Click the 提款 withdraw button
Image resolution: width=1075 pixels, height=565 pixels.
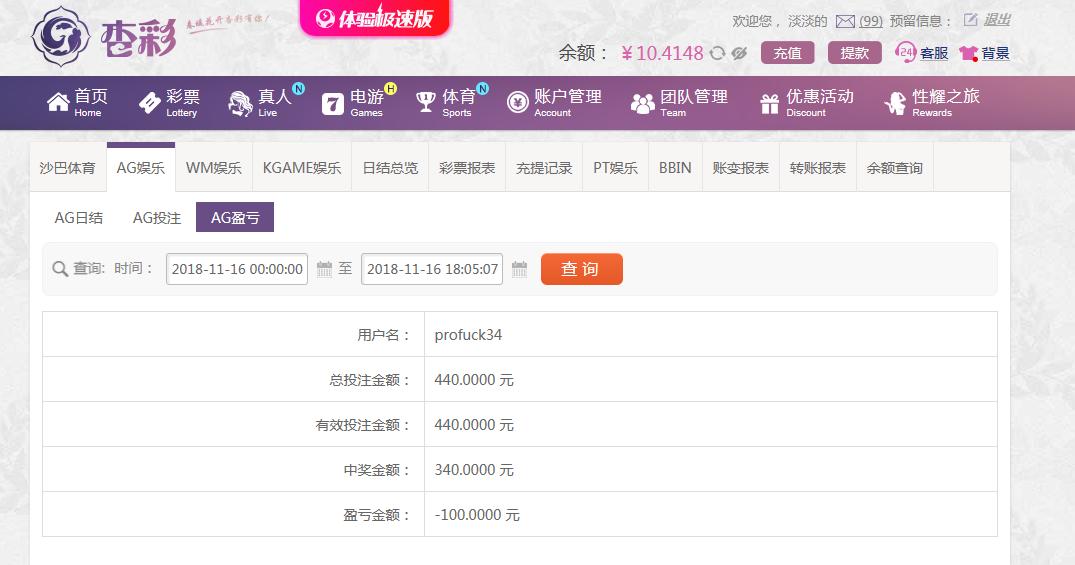pyautogui.click(x=854, y=53)
